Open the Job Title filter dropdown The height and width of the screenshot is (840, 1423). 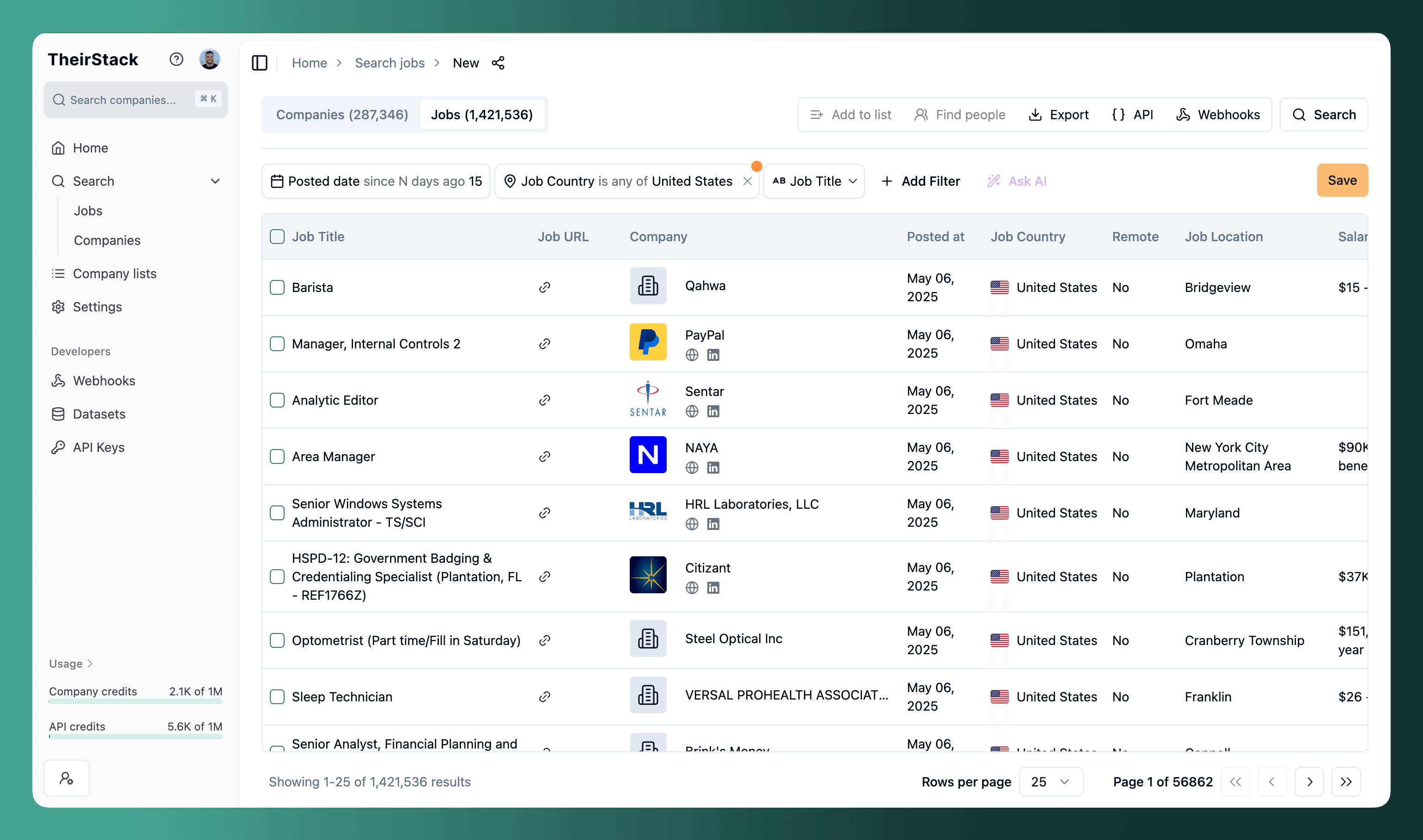[814, 181]
